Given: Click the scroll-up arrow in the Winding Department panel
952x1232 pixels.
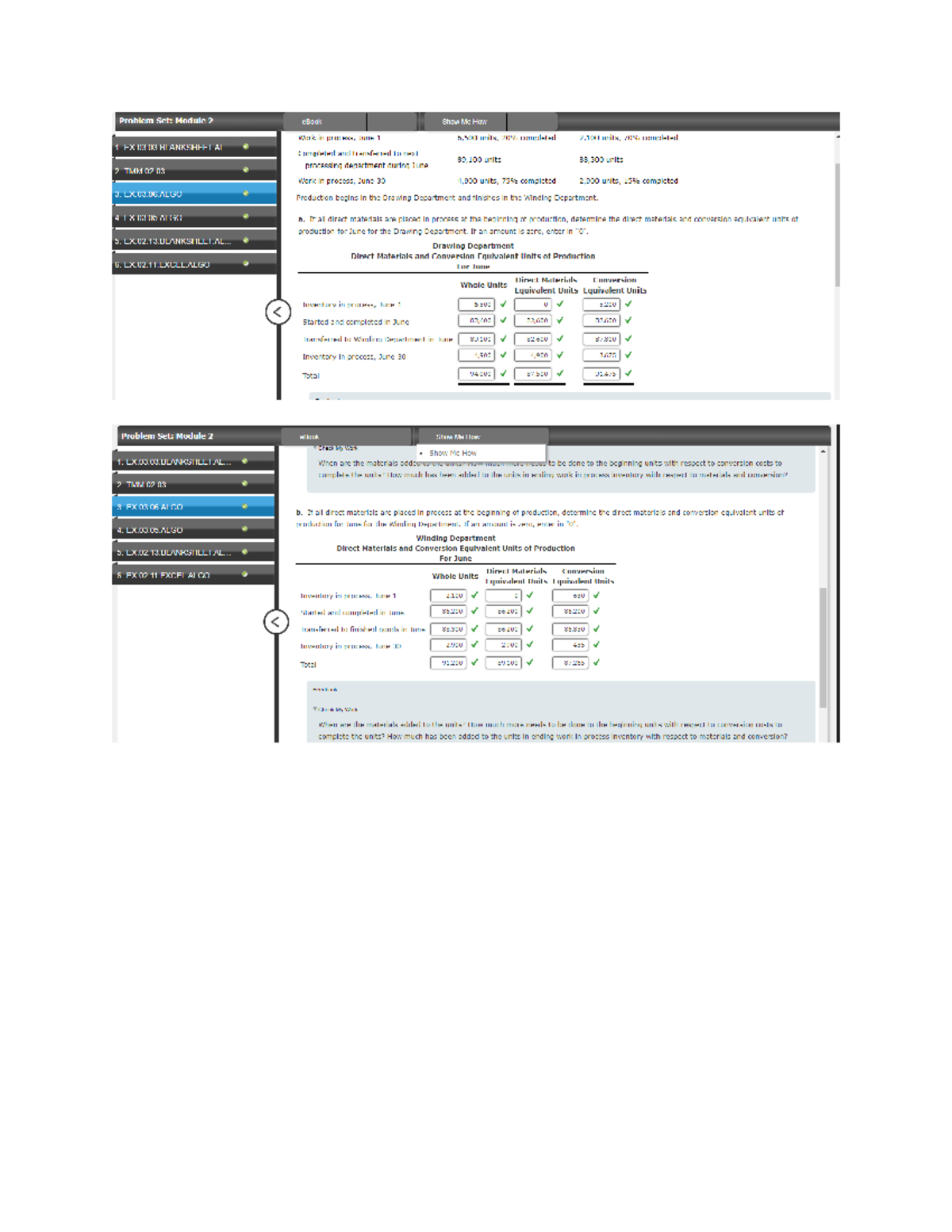Looking at the screenshot, I should pyautogui.click(x=823, y=451).
